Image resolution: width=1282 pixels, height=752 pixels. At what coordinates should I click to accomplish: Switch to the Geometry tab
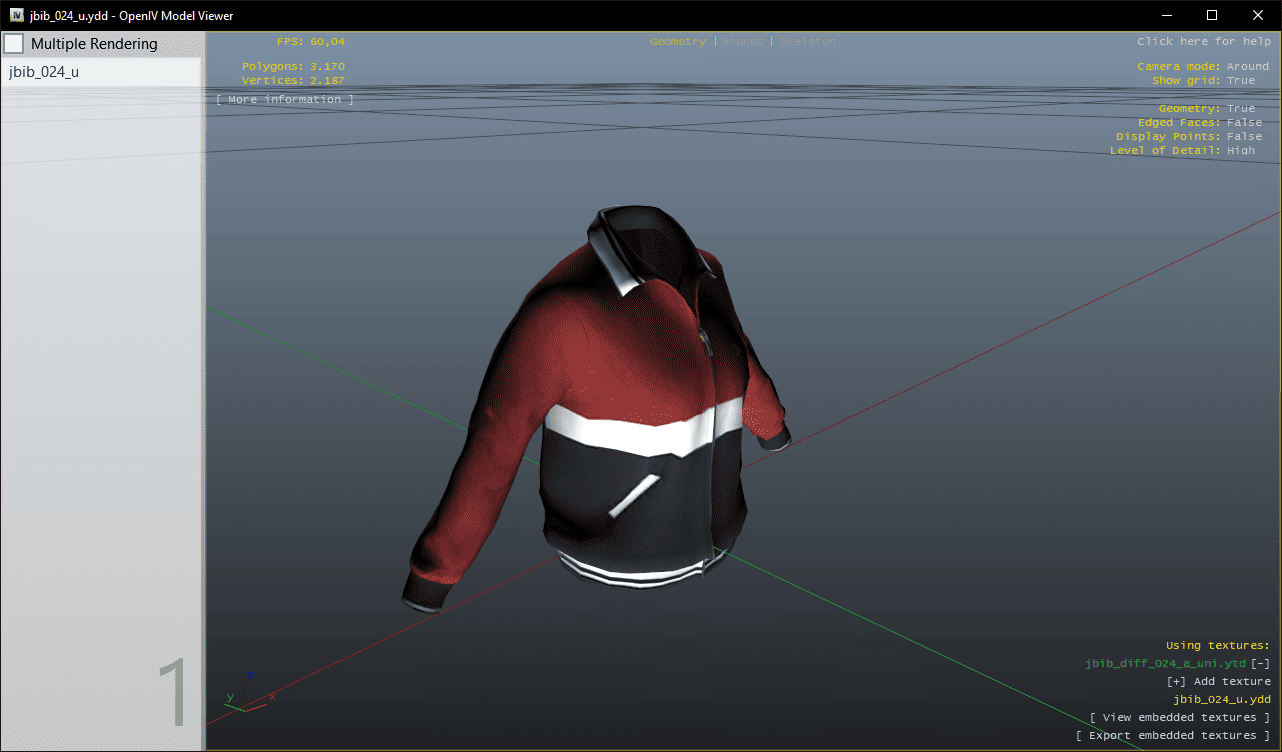click(x=677, y=42)
